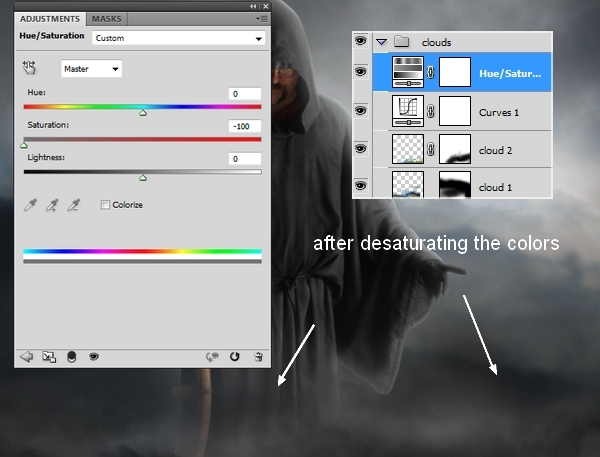Collapse the clouds layer group
The width and height of the screenshot is (600, 457).
pyautogui.click(x=381, y=43)
